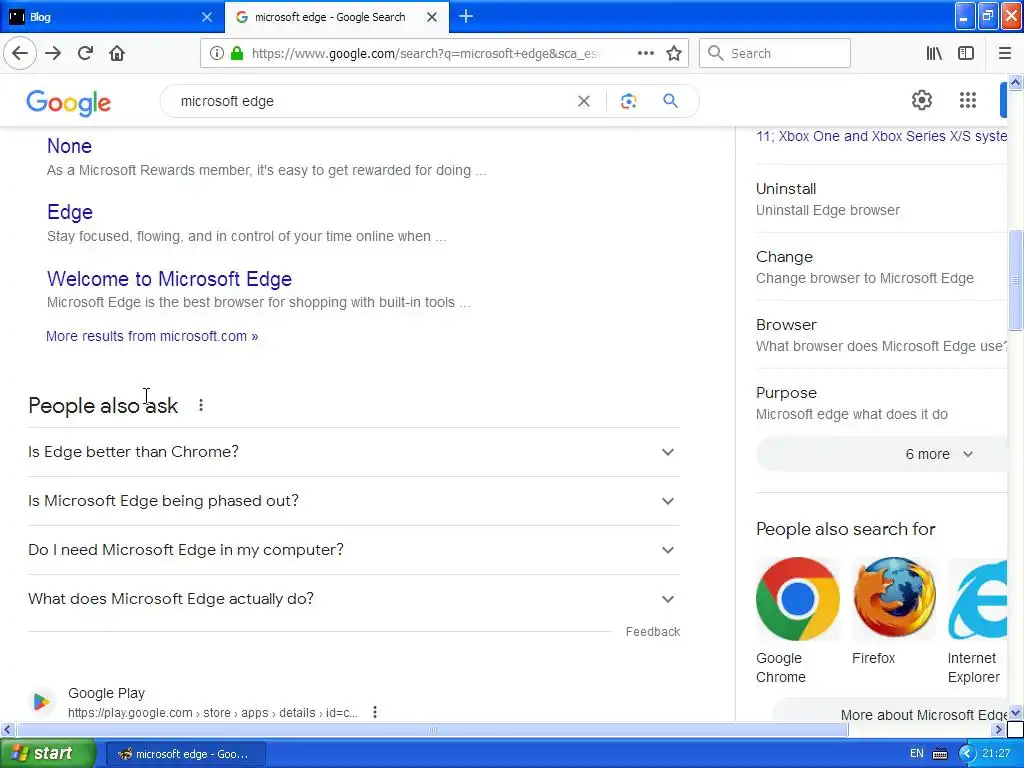Viewport: 1024px width, 768px height.
Task: Open Google Play result three-dot menu
Action: point(375,712)
